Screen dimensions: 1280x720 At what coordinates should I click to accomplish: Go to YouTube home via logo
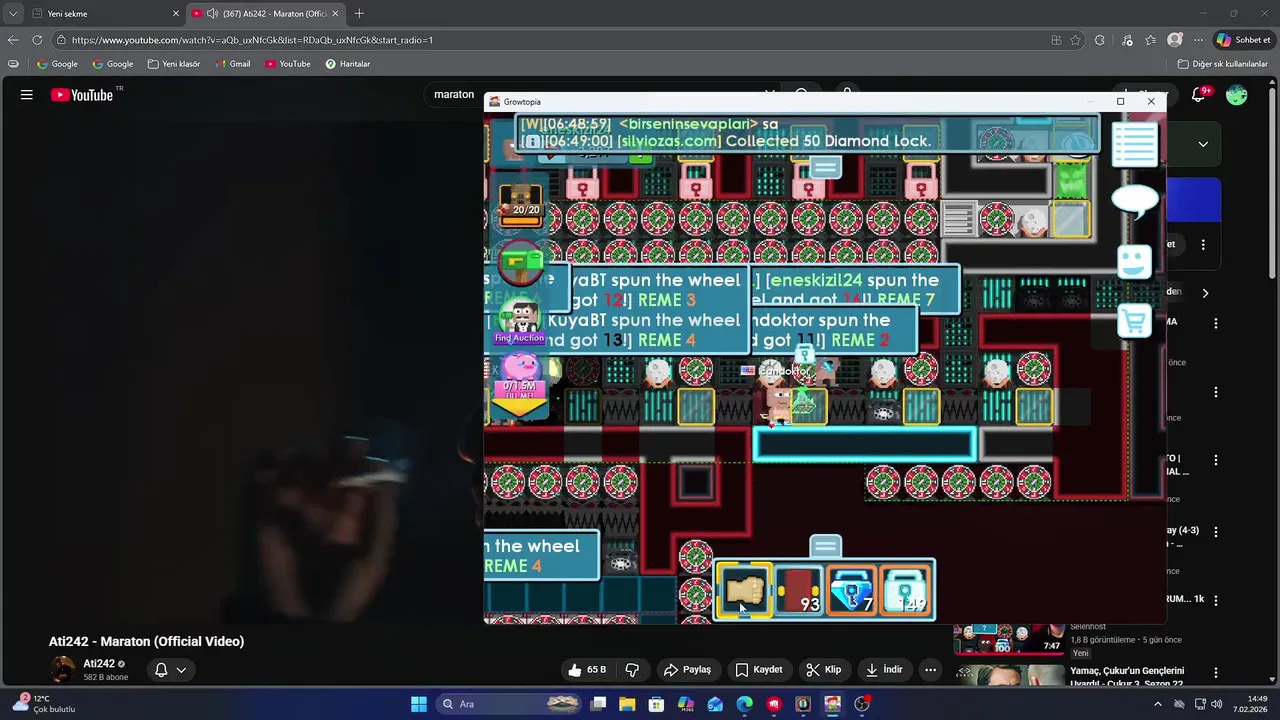[84, 95]
